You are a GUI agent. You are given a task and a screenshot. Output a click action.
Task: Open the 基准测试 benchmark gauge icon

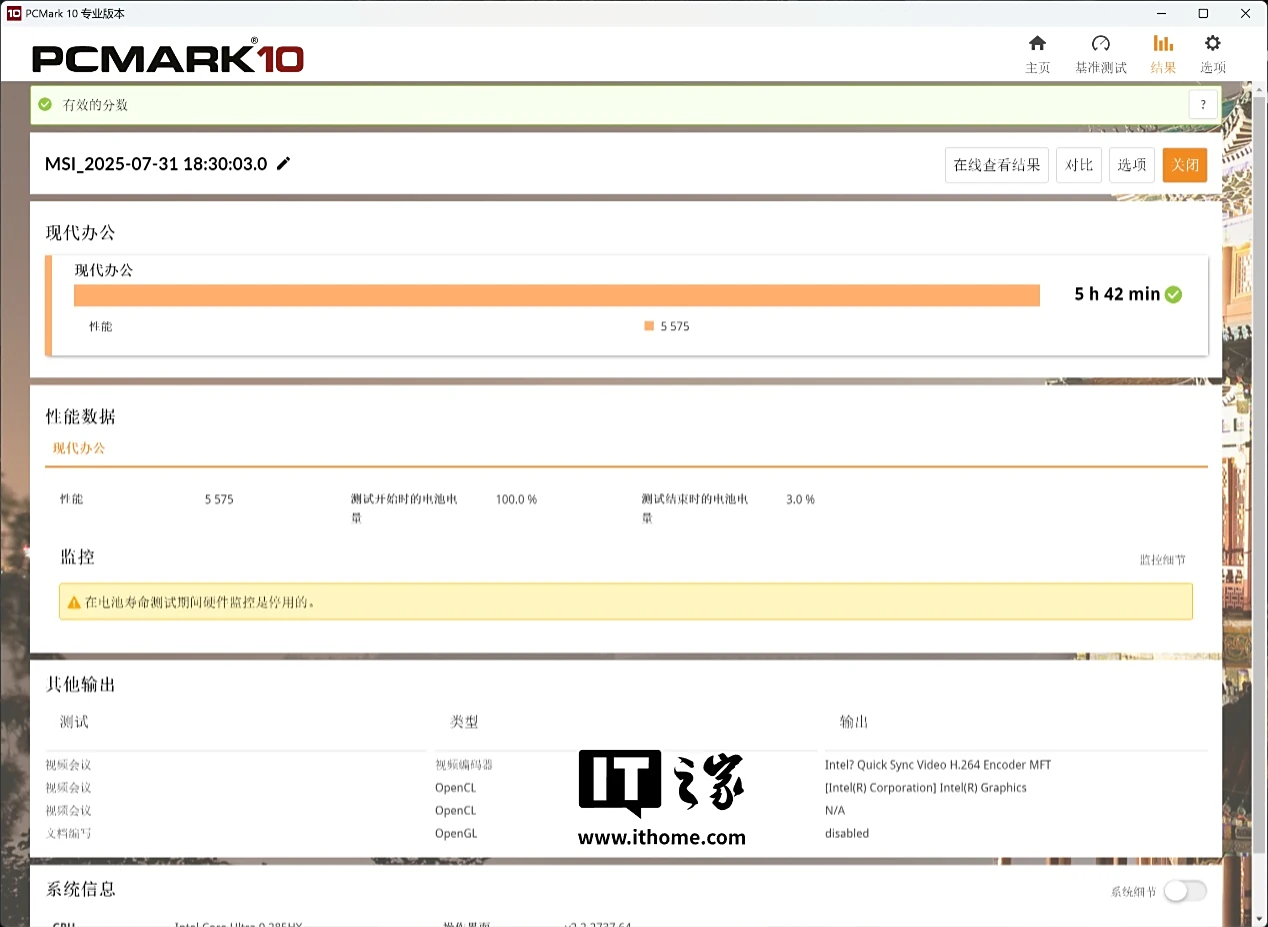1100,45
